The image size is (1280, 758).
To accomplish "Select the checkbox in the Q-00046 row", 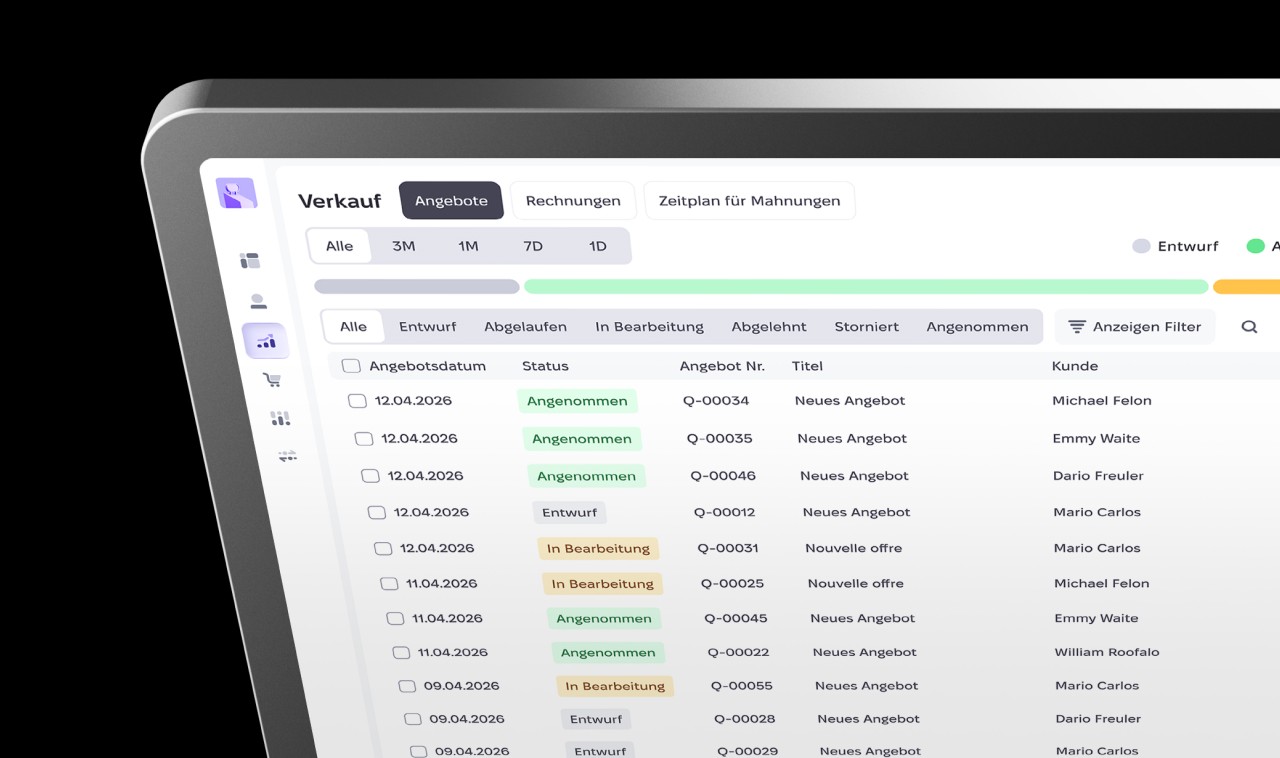I will tap(370, 476).
